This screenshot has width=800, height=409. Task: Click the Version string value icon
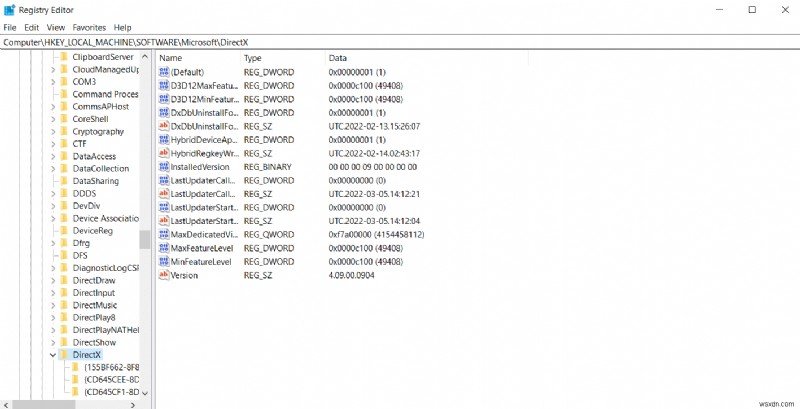tap(164, 275)
